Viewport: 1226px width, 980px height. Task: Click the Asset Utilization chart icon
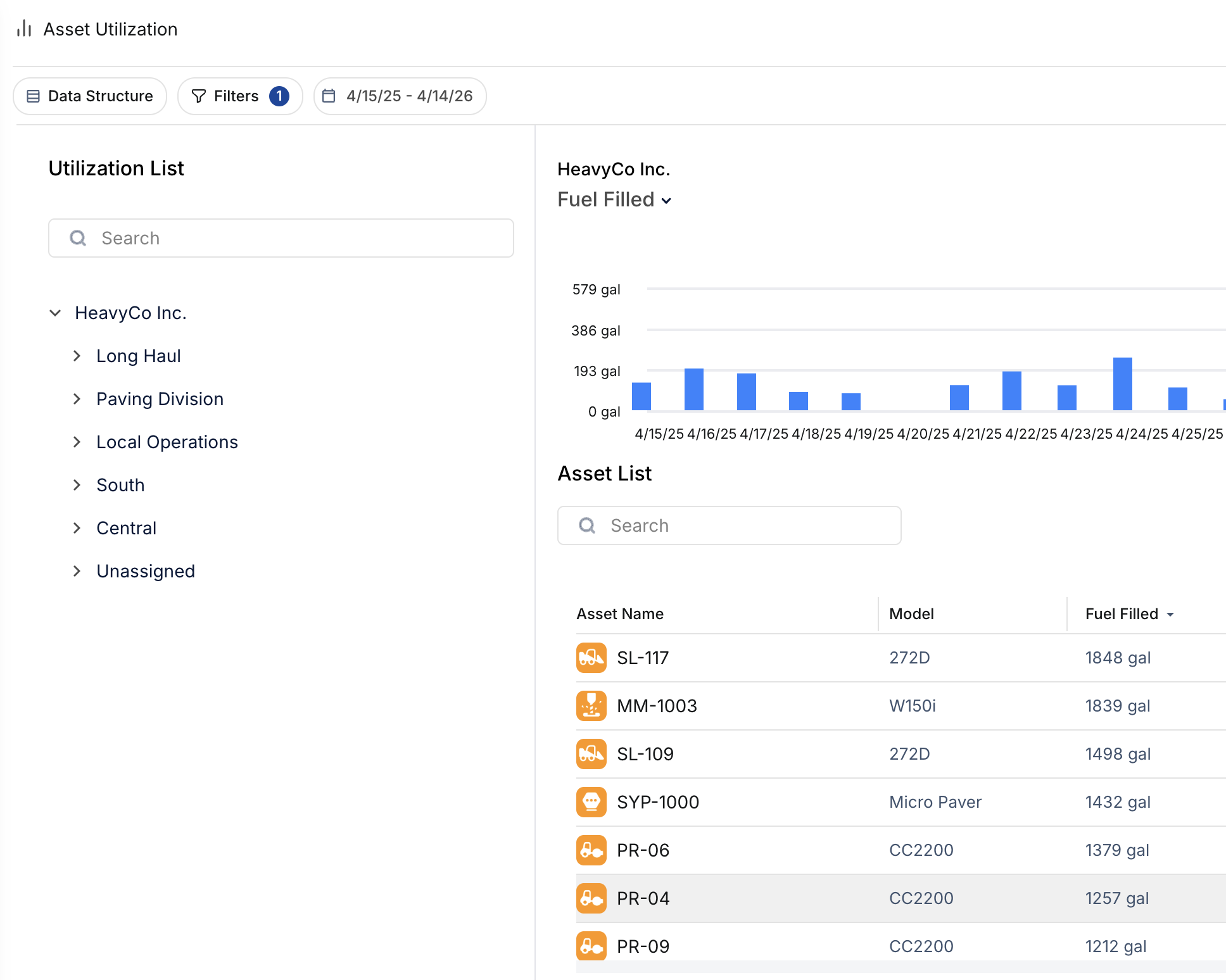click(x=24, y=28)
